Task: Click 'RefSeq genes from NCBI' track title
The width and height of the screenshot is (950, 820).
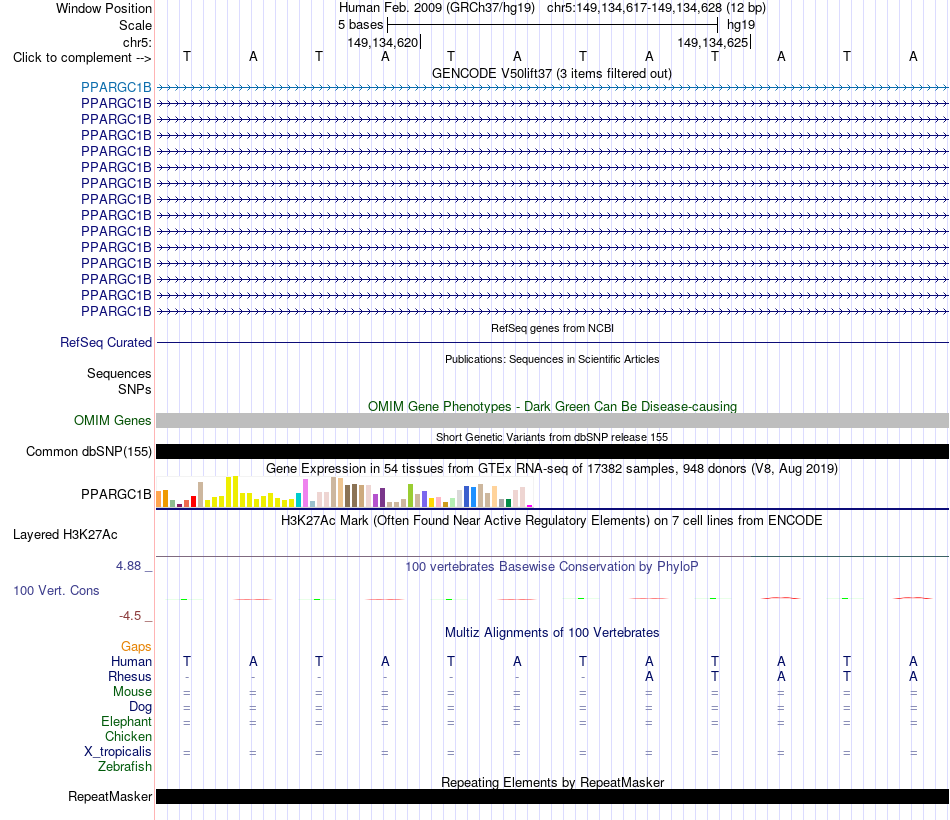Action: click(x=552, y=328)
